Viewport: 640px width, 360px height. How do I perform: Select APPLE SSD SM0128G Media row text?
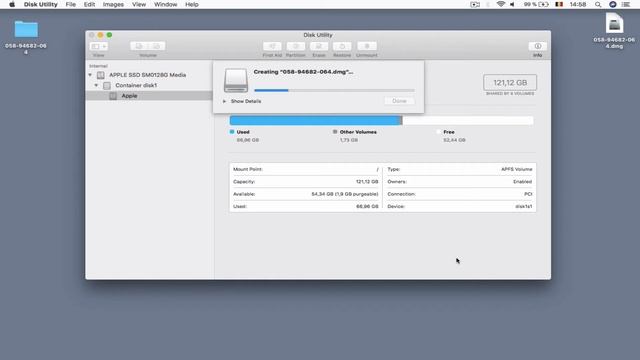click(147, 75)
